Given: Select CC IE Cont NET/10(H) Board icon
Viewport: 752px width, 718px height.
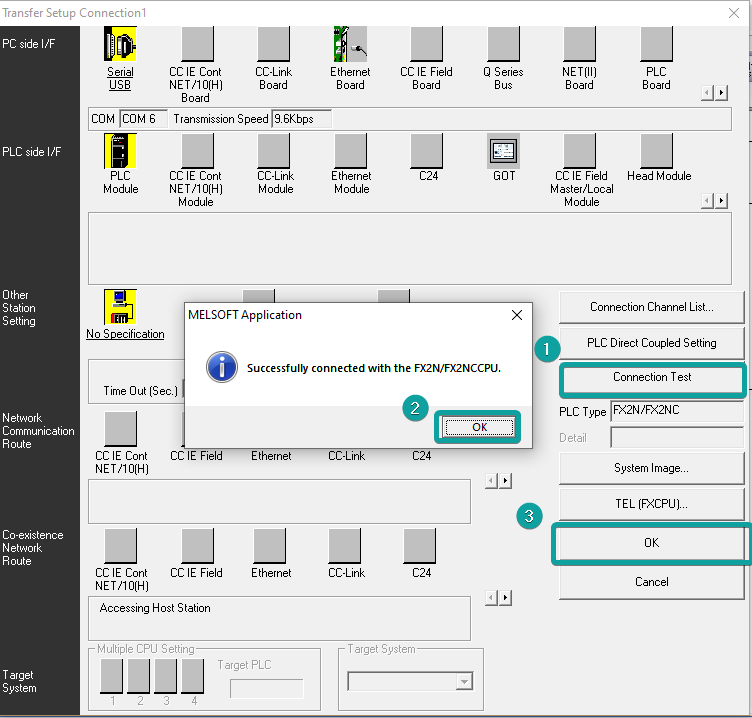Looking at the screenshot, I should (197, 44).
